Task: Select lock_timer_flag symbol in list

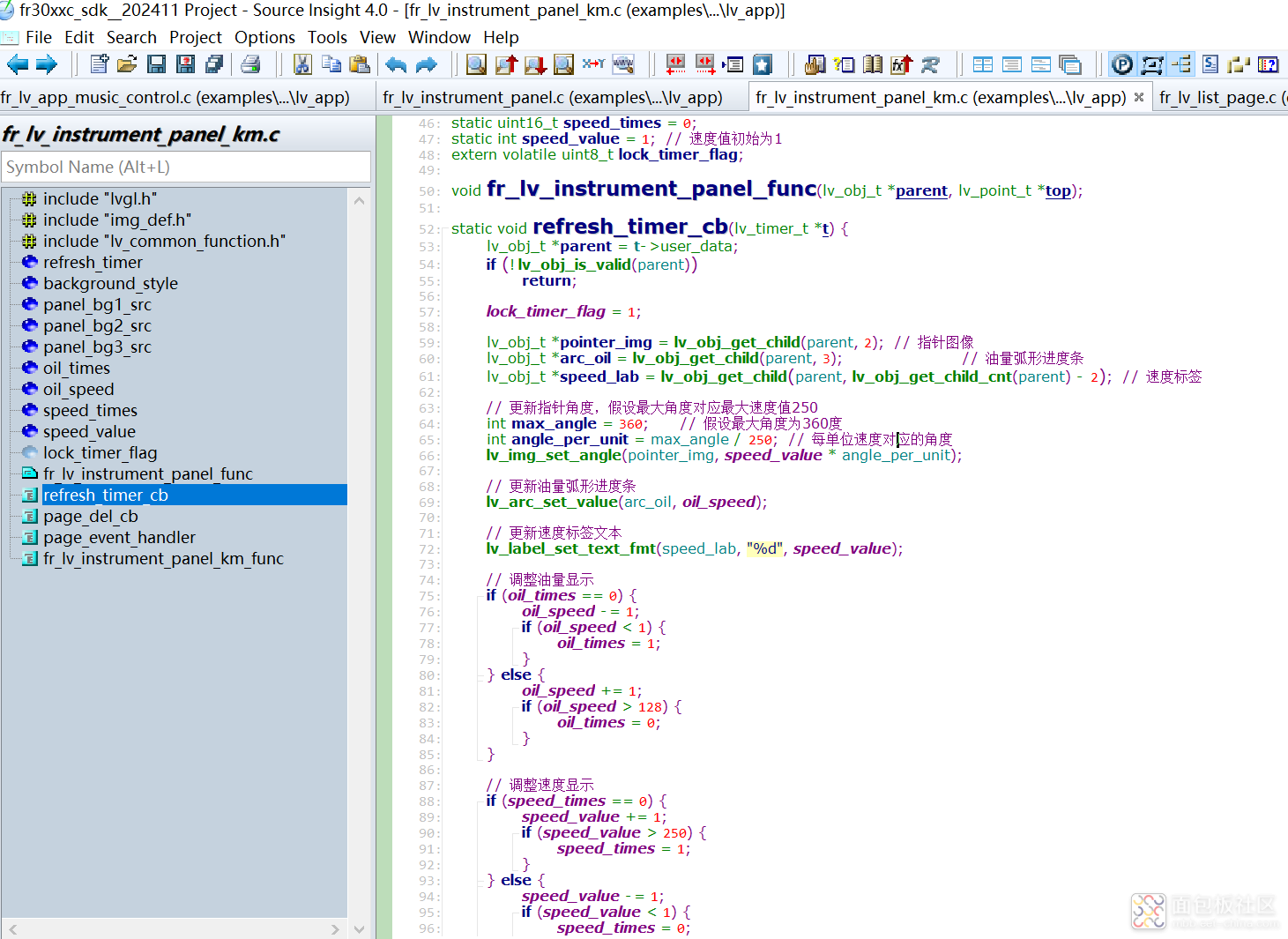Action: pyautogui.click(x=100, y=452)
